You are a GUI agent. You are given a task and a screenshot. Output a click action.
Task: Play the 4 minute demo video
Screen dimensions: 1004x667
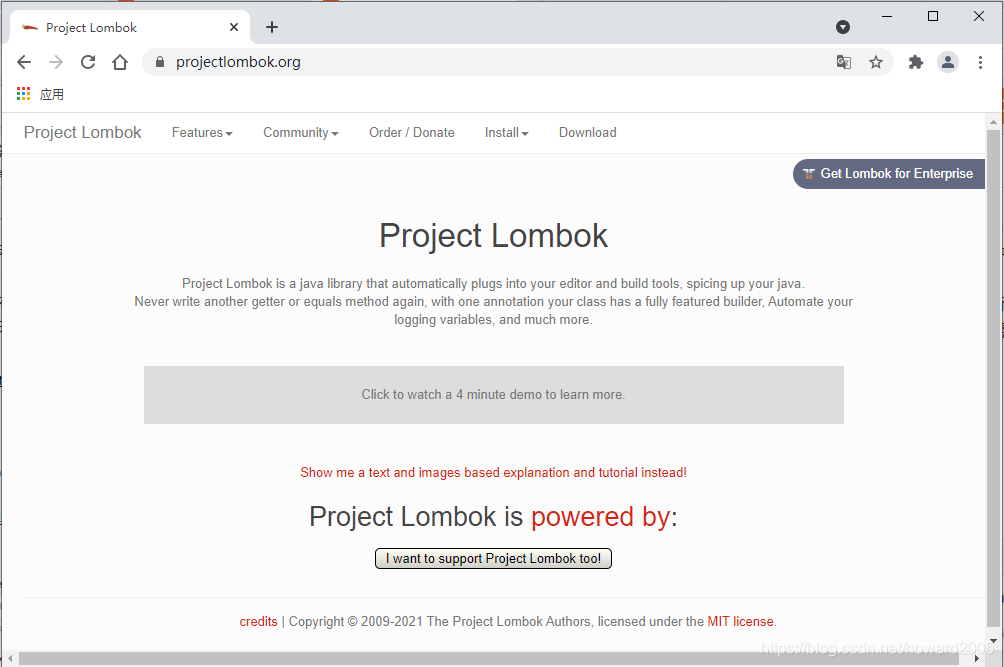[494, 395]
